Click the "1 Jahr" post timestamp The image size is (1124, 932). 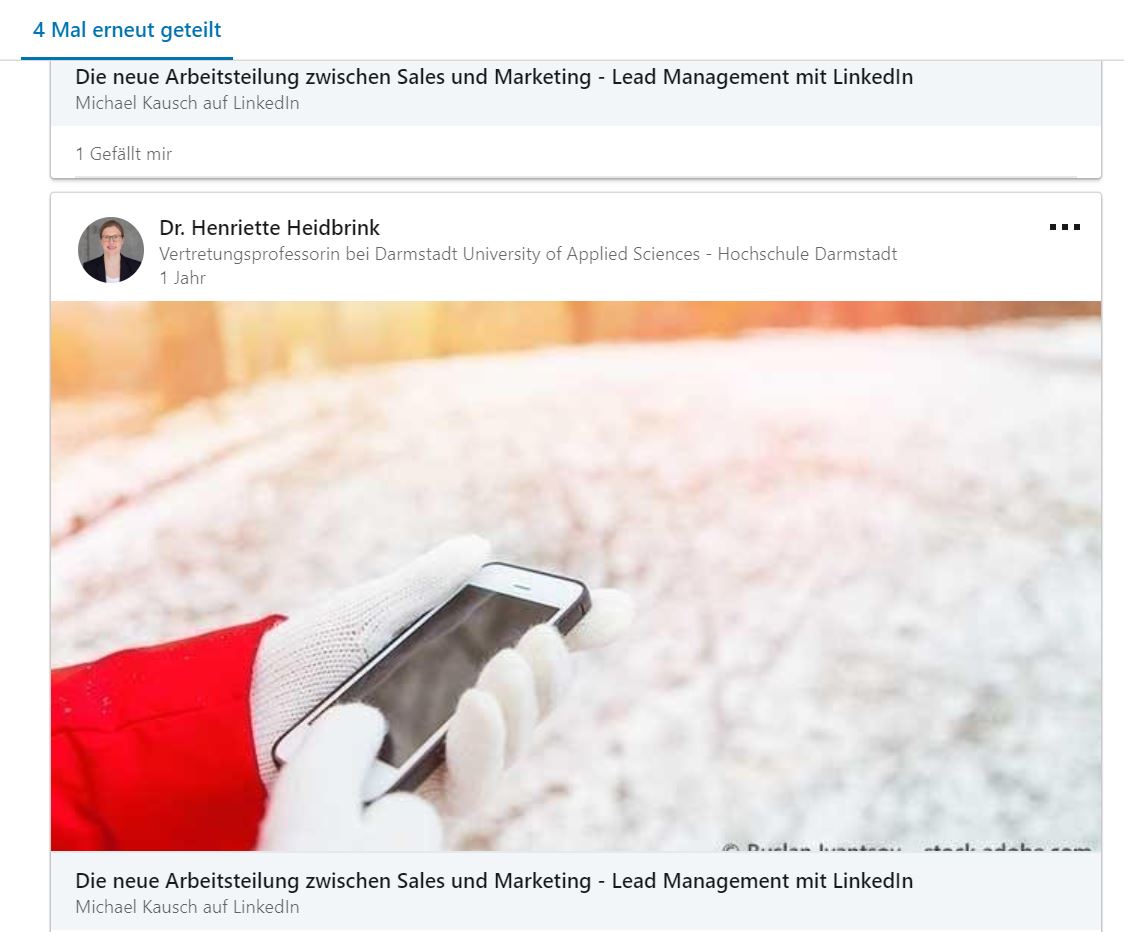[182, 278]
